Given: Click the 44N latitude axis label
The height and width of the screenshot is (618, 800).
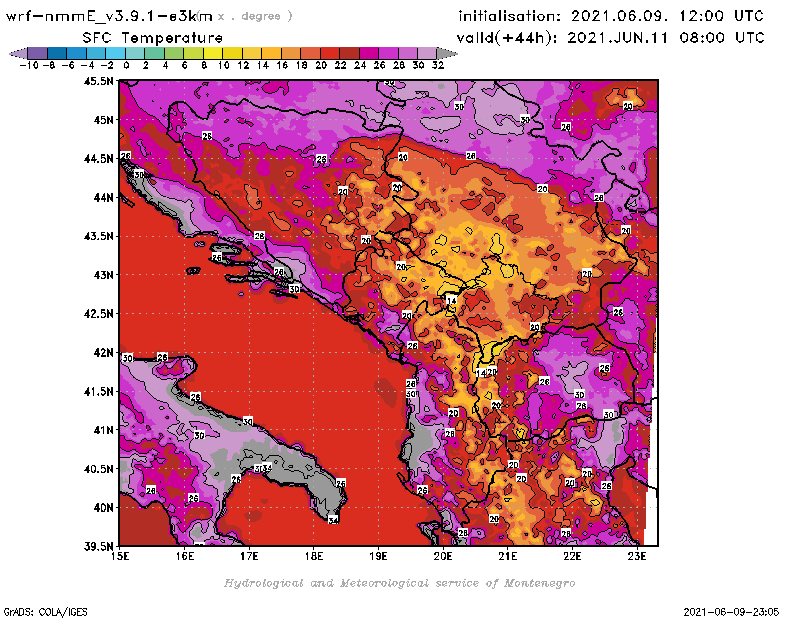Looking at the screenshot, I should click(103, 197).
